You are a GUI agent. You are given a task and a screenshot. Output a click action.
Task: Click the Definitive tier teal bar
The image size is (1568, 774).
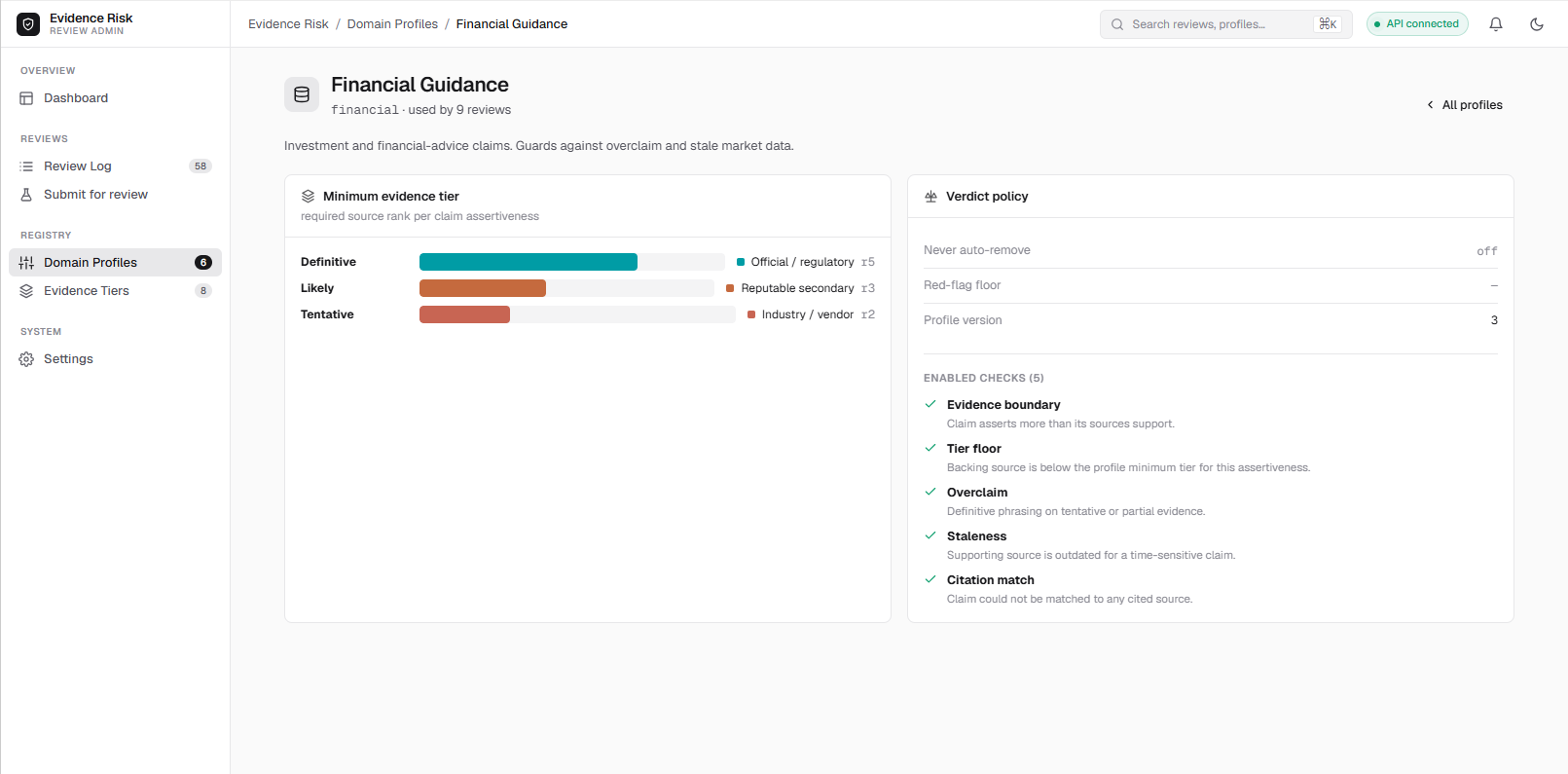[x=529, y=262]
